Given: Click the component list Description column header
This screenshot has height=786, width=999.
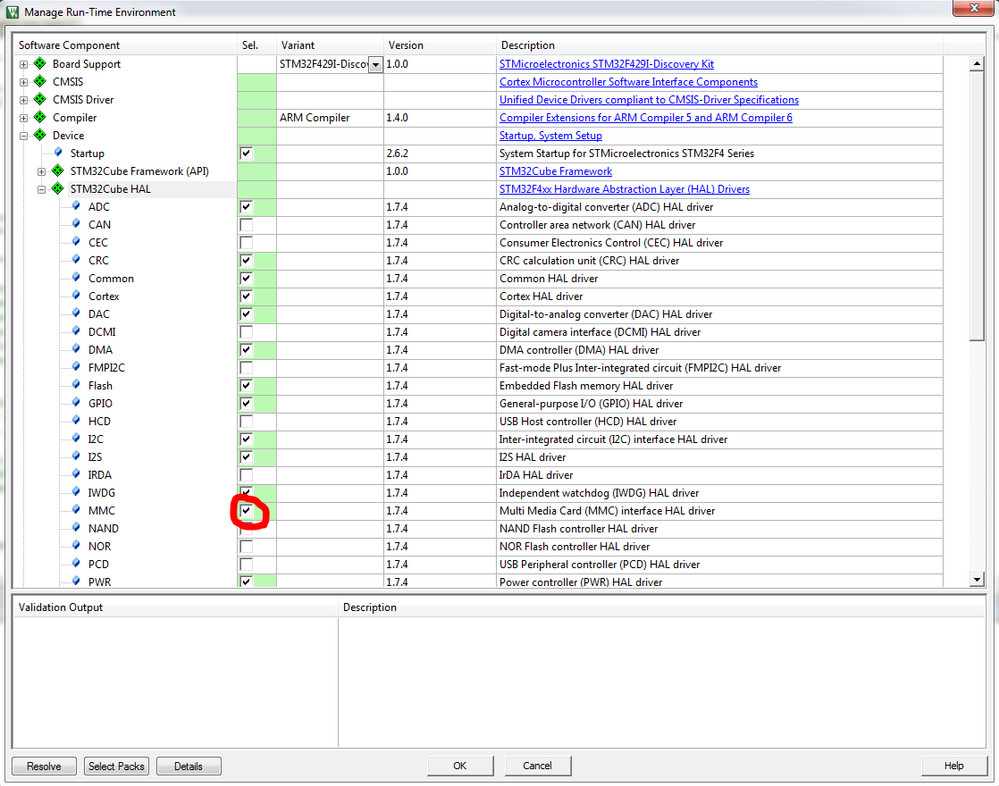Looking at the screenshot, I should click(719, 45).
